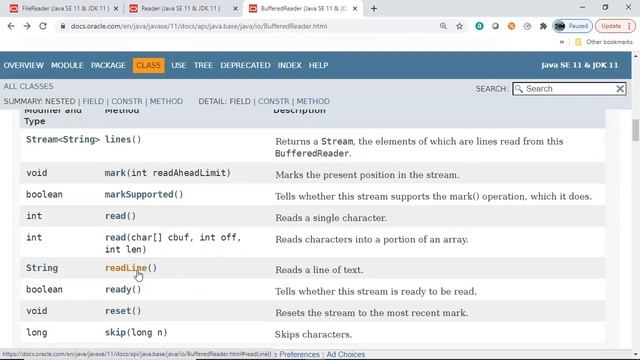This screenshot has height=360, width=640.
Task: Click the zoom magnifier icon in address bar
Action: [x=443, y=26]
